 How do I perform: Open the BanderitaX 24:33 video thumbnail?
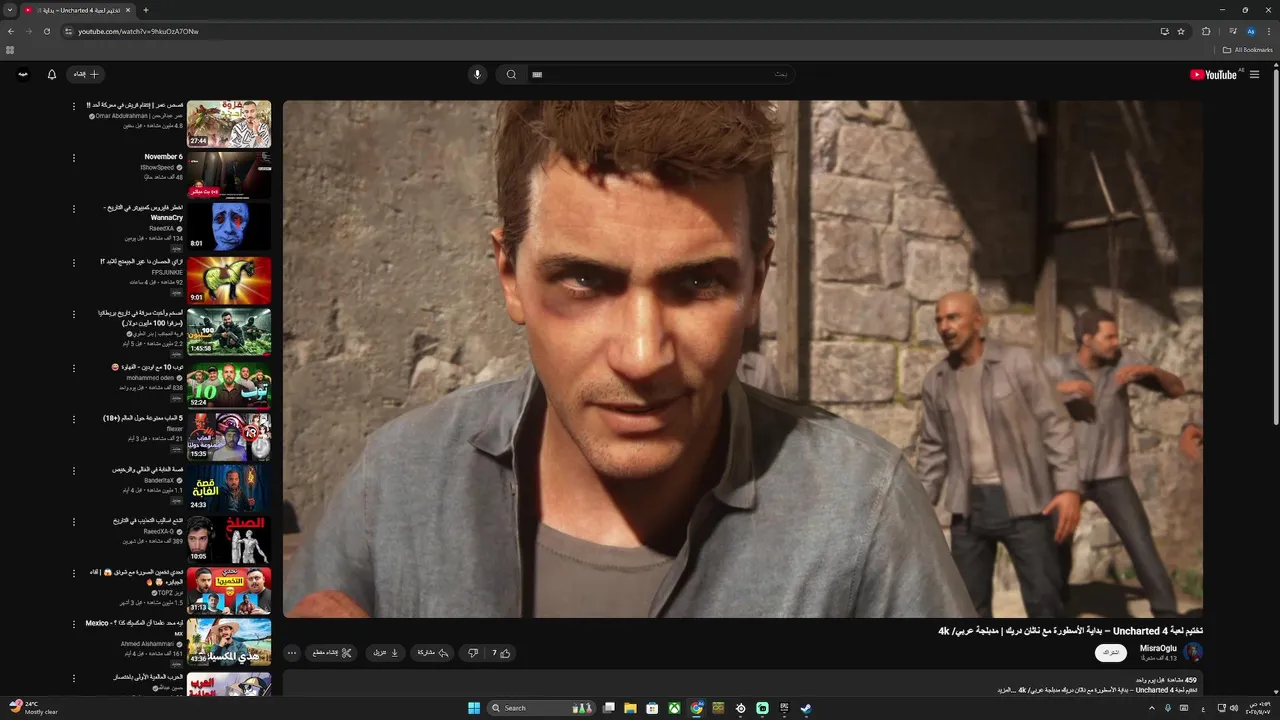click(229, 489)
